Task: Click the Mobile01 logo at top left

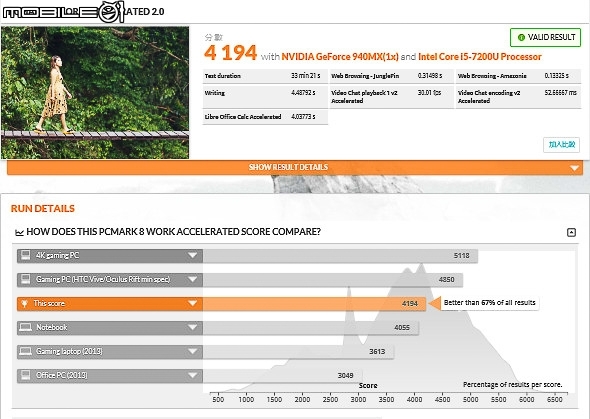Action: point(63,12)
